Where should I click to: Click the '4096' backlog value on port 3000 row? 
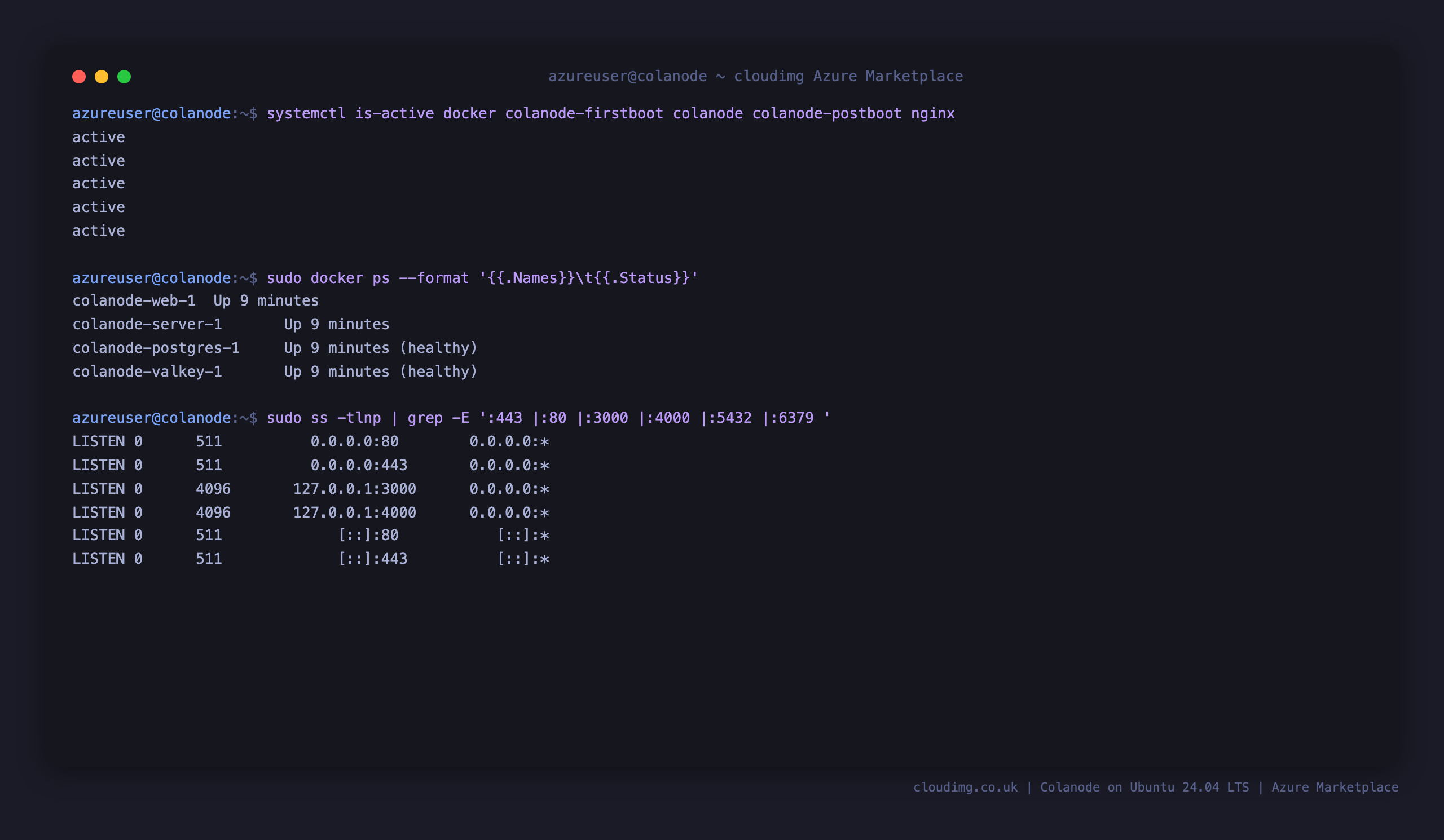pos(213,488)
